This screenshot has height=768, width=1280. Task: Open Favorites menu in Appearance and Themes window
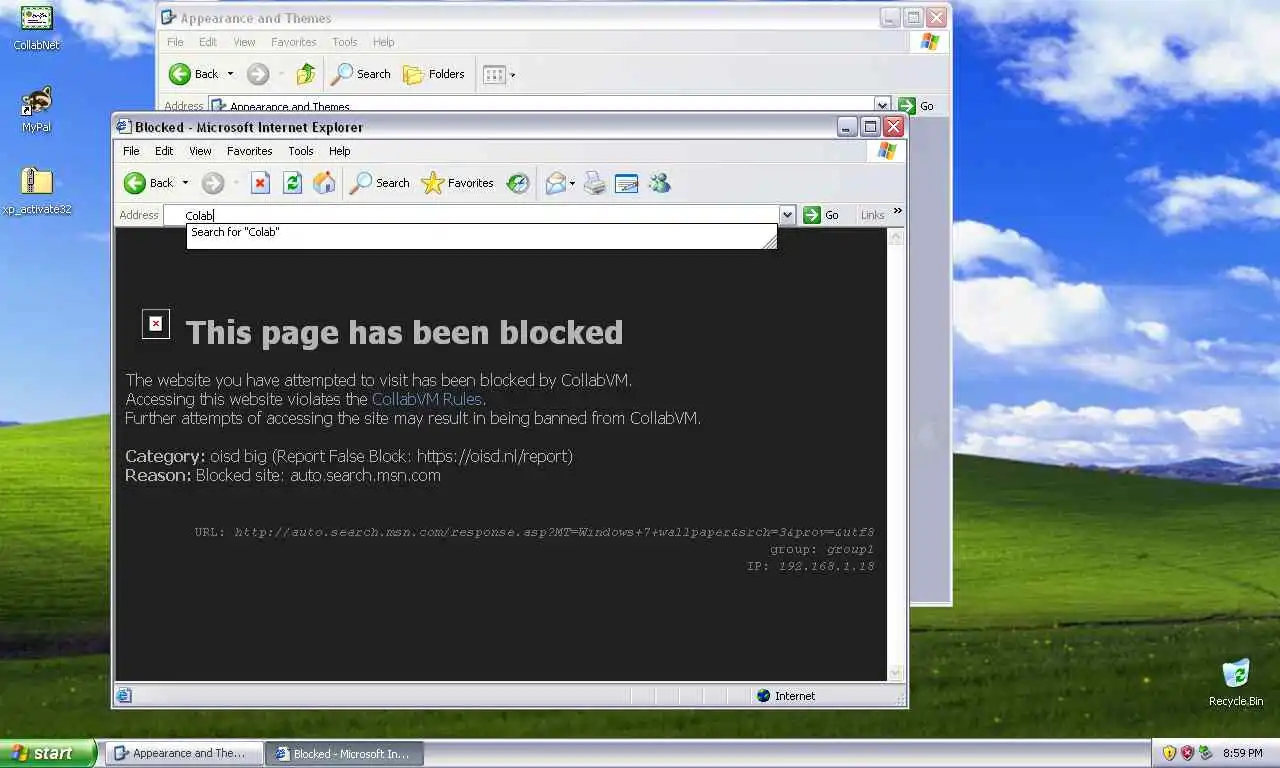pyautogui.click(x=293, y=42)
